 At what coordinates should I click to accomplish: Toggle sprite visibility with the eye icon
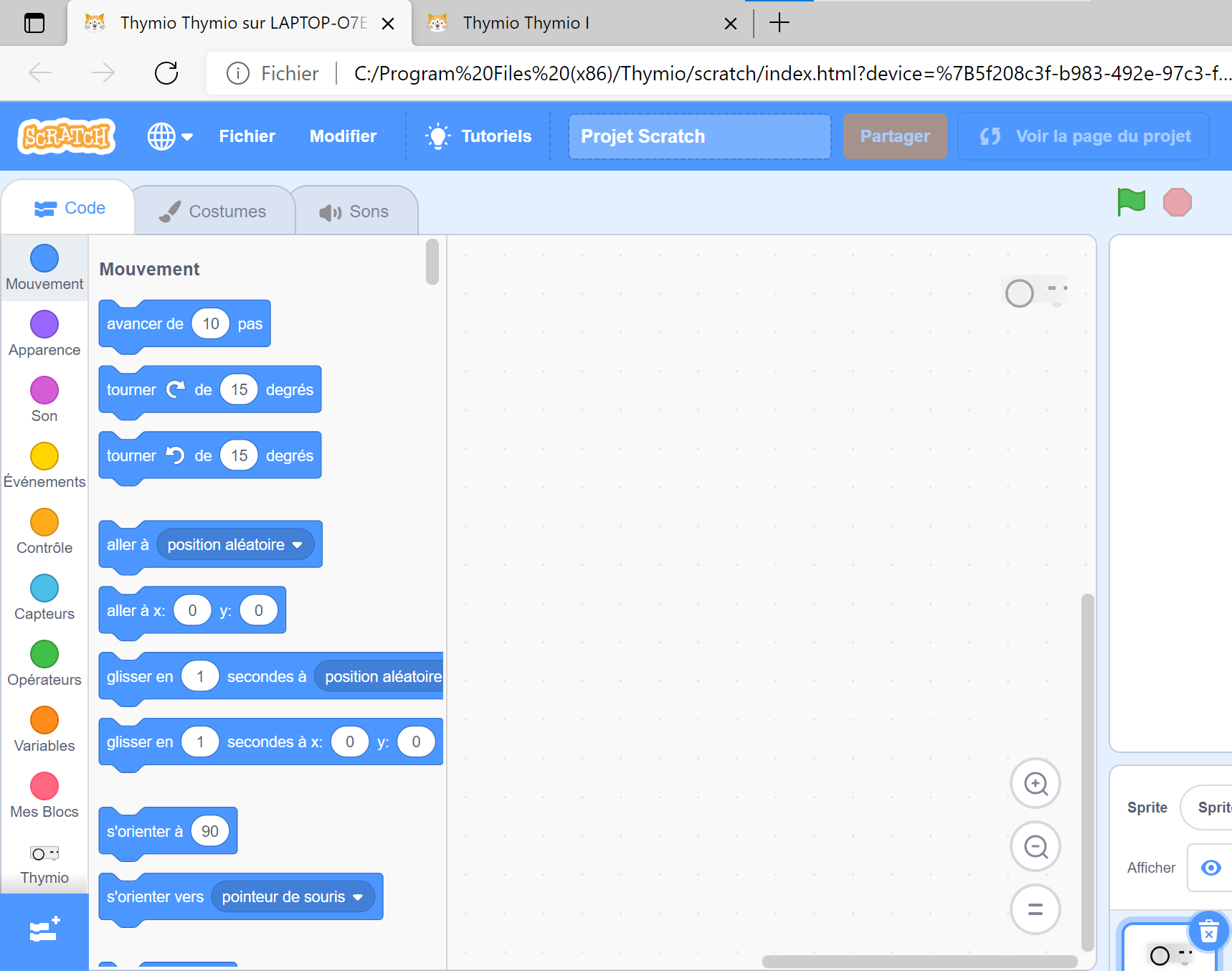point(1211,868)
